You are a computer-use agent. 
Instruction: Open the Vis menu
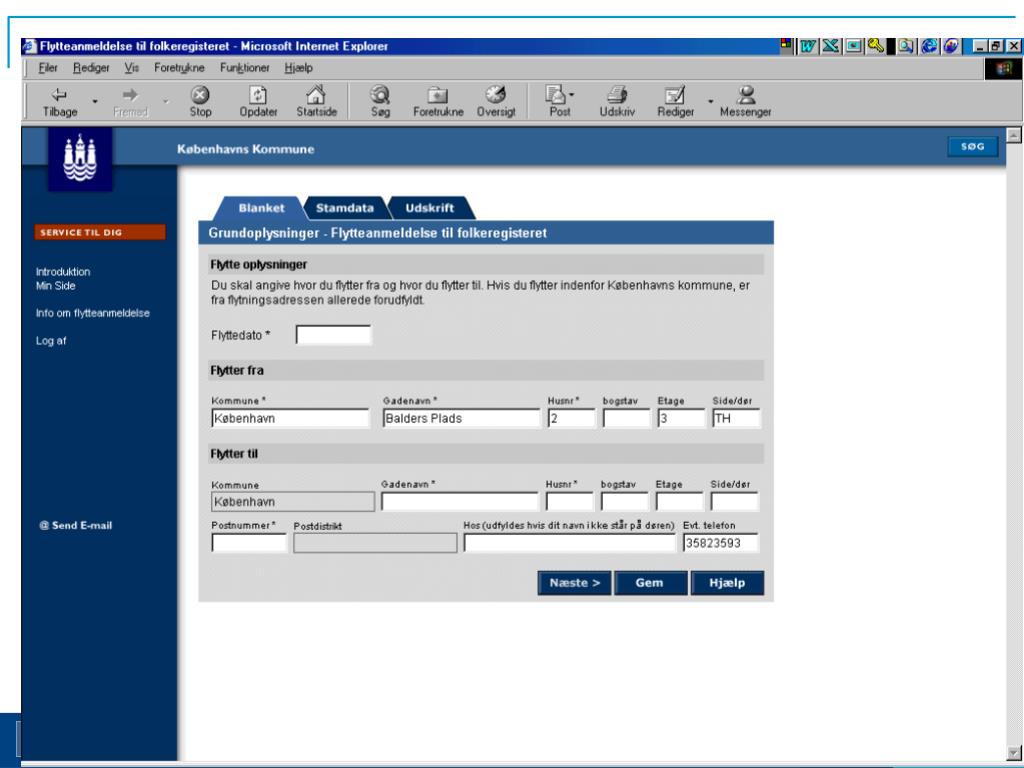pos(131,68)
